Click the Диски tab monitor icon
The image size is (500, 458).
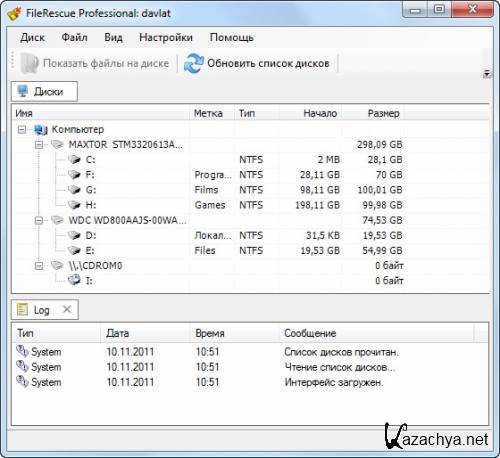[23, 91]
